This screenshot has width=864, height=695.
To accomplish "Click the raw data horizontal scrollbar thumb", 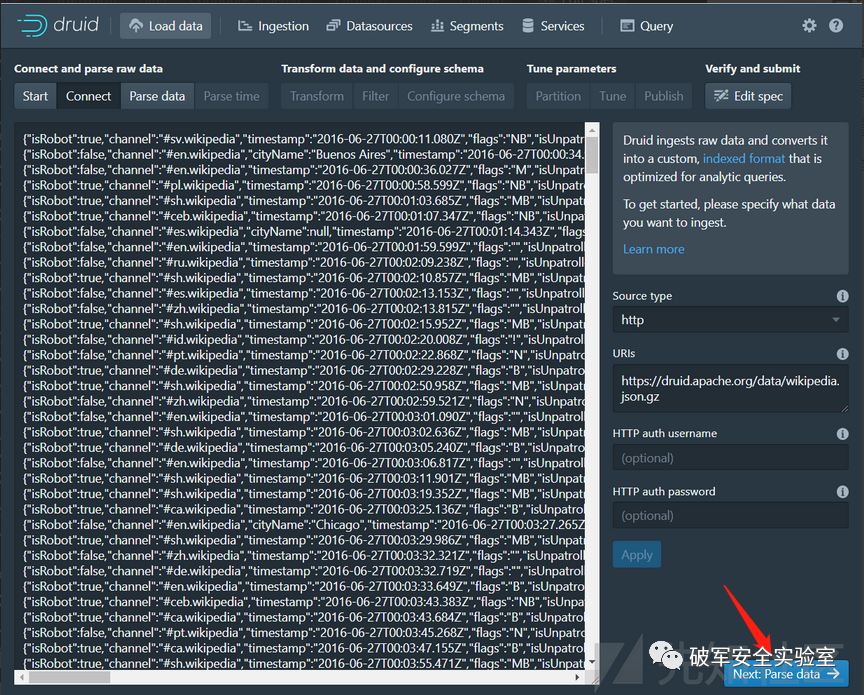I will point(69,677).
